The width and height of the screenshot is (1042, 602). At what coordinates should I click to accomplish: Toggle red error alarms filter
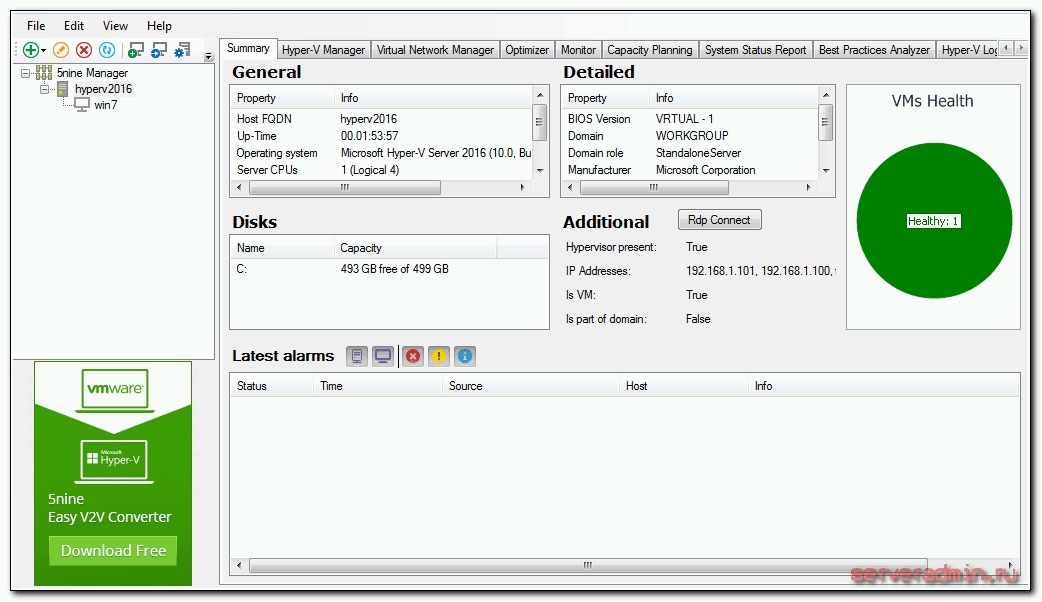coord(412,356)
